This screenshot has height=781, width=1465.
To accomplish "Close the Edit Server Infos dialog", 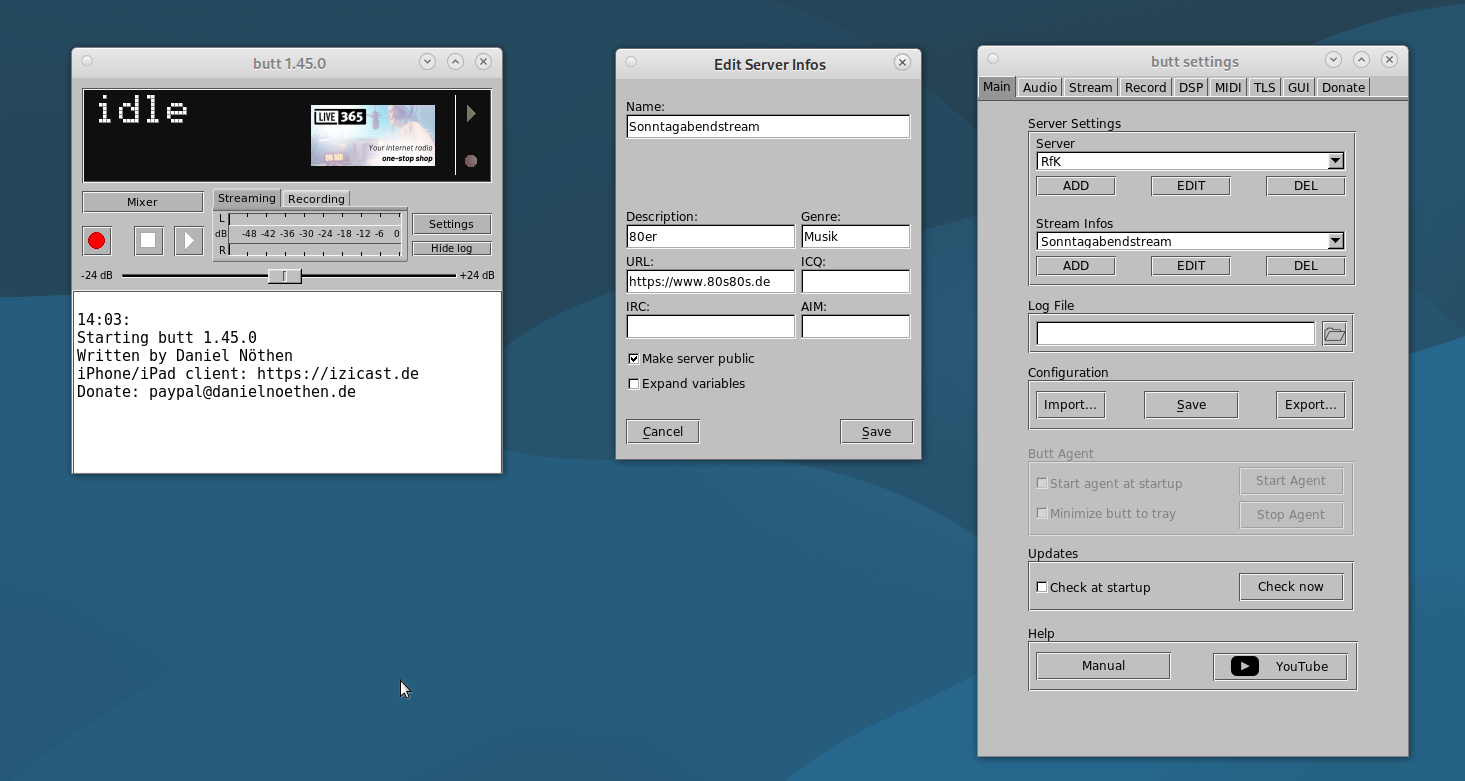I will coord(902,62).
